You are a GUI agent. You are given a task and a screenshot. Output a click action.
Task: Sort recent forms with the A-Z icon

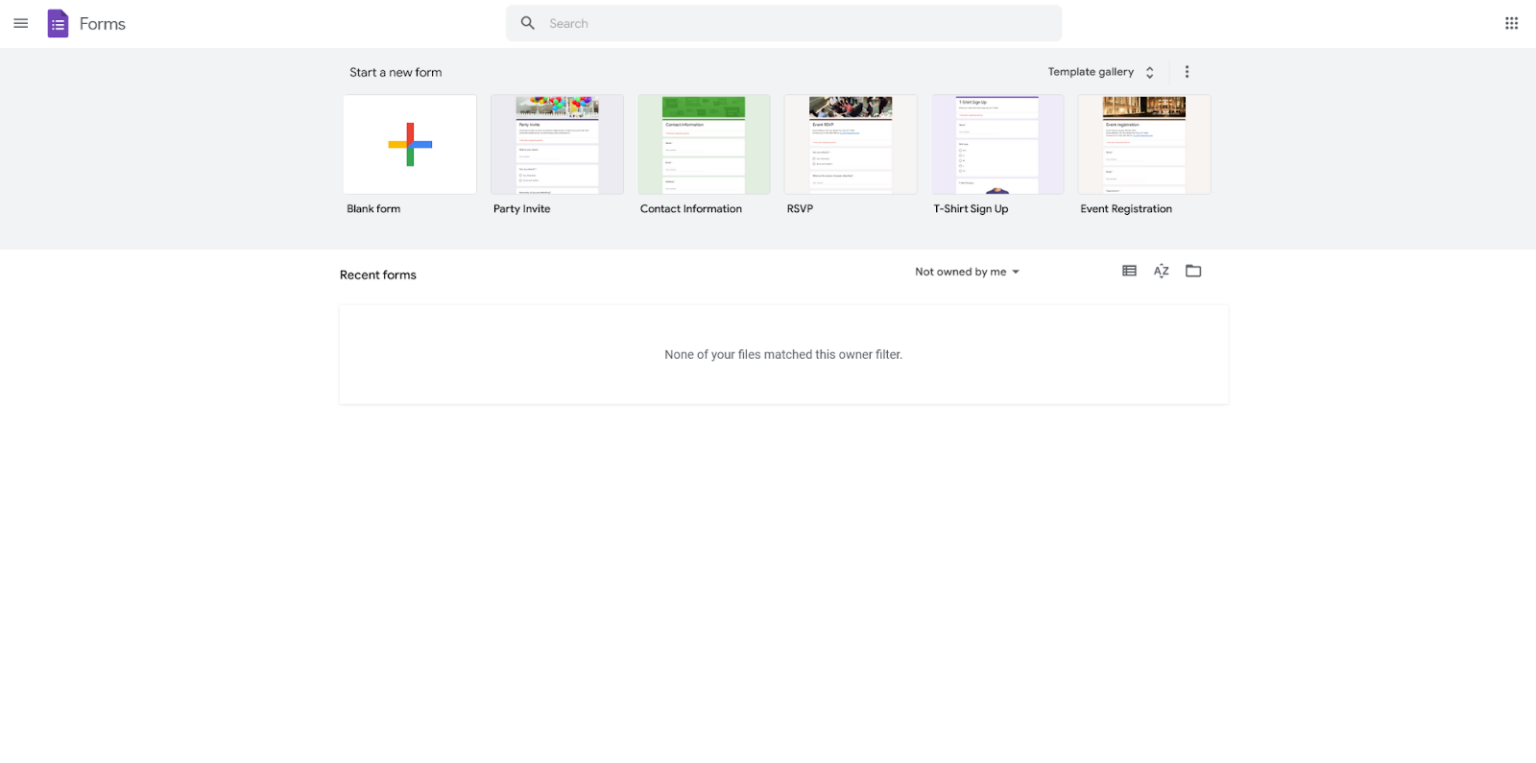[x=1161, y=270]
